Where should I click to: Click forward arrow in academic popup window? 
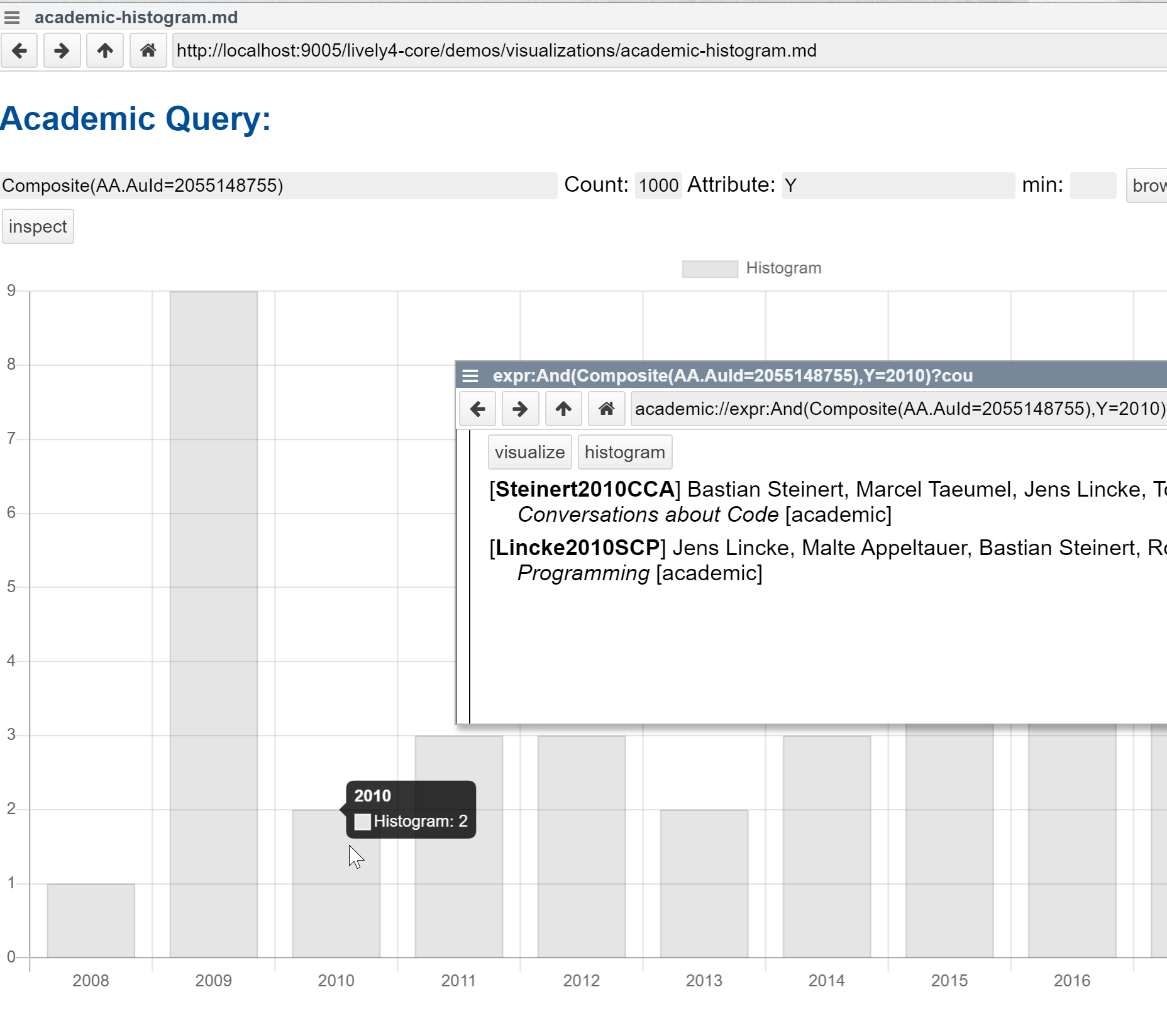520,409
